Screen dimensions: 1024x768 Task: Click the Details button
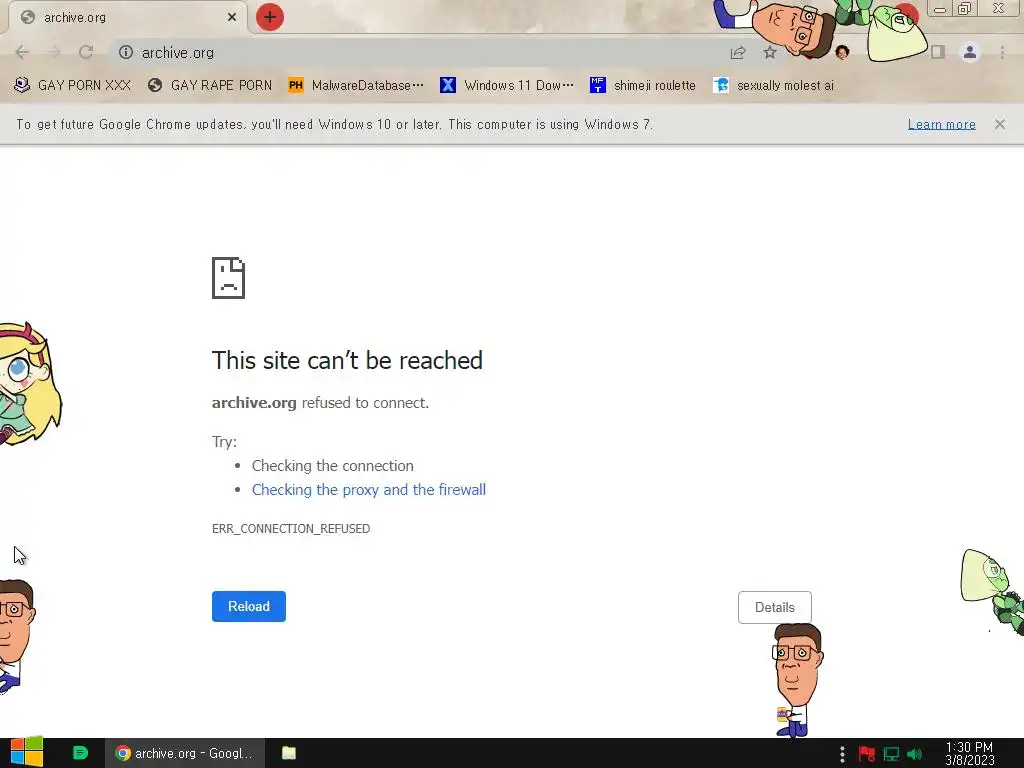point(775,607)
